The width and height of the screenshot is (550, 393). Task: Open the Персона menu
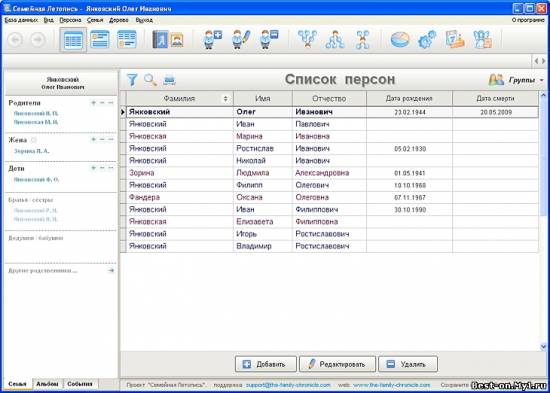click(x=70, y=20)
